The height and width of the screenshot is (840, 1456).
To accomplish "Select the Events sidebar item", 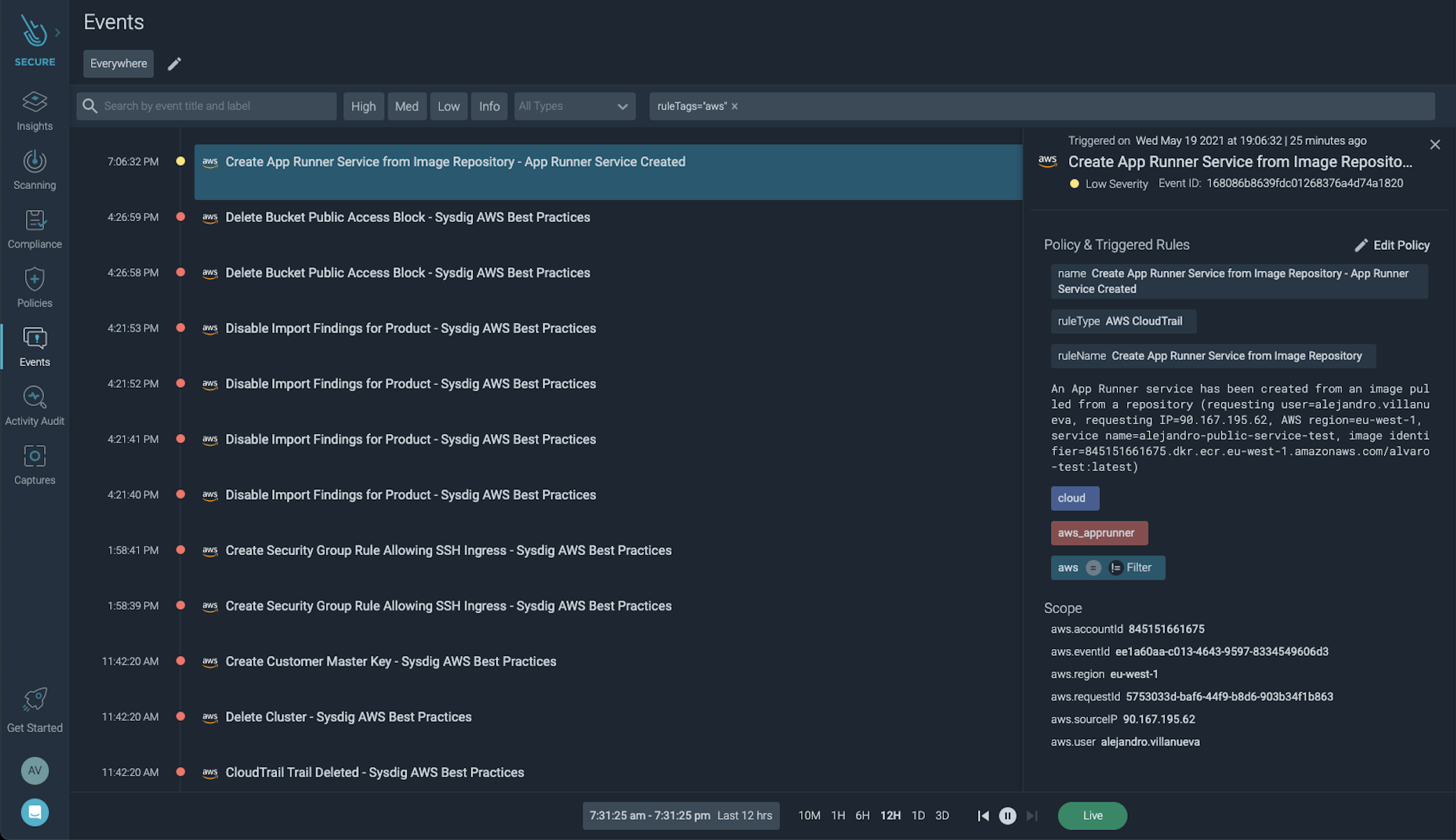I will click(x=34, y=346).
